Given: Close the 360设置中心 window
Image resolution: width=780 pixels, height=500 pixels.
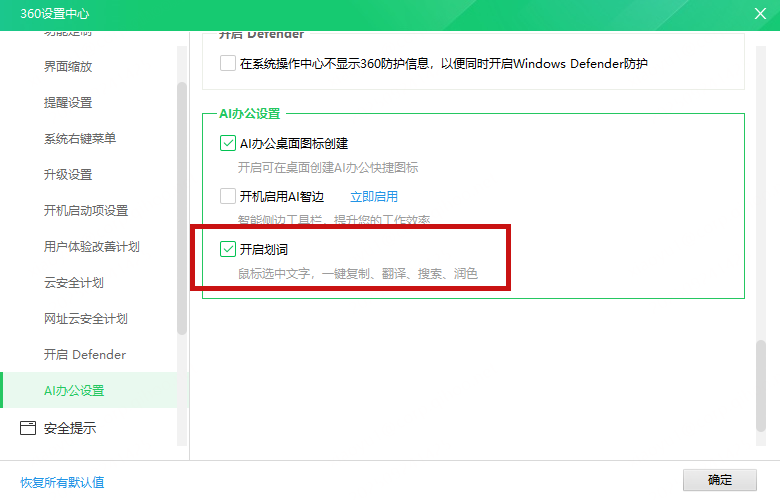Looking at the screenshot, I should (x=759, y=14).
